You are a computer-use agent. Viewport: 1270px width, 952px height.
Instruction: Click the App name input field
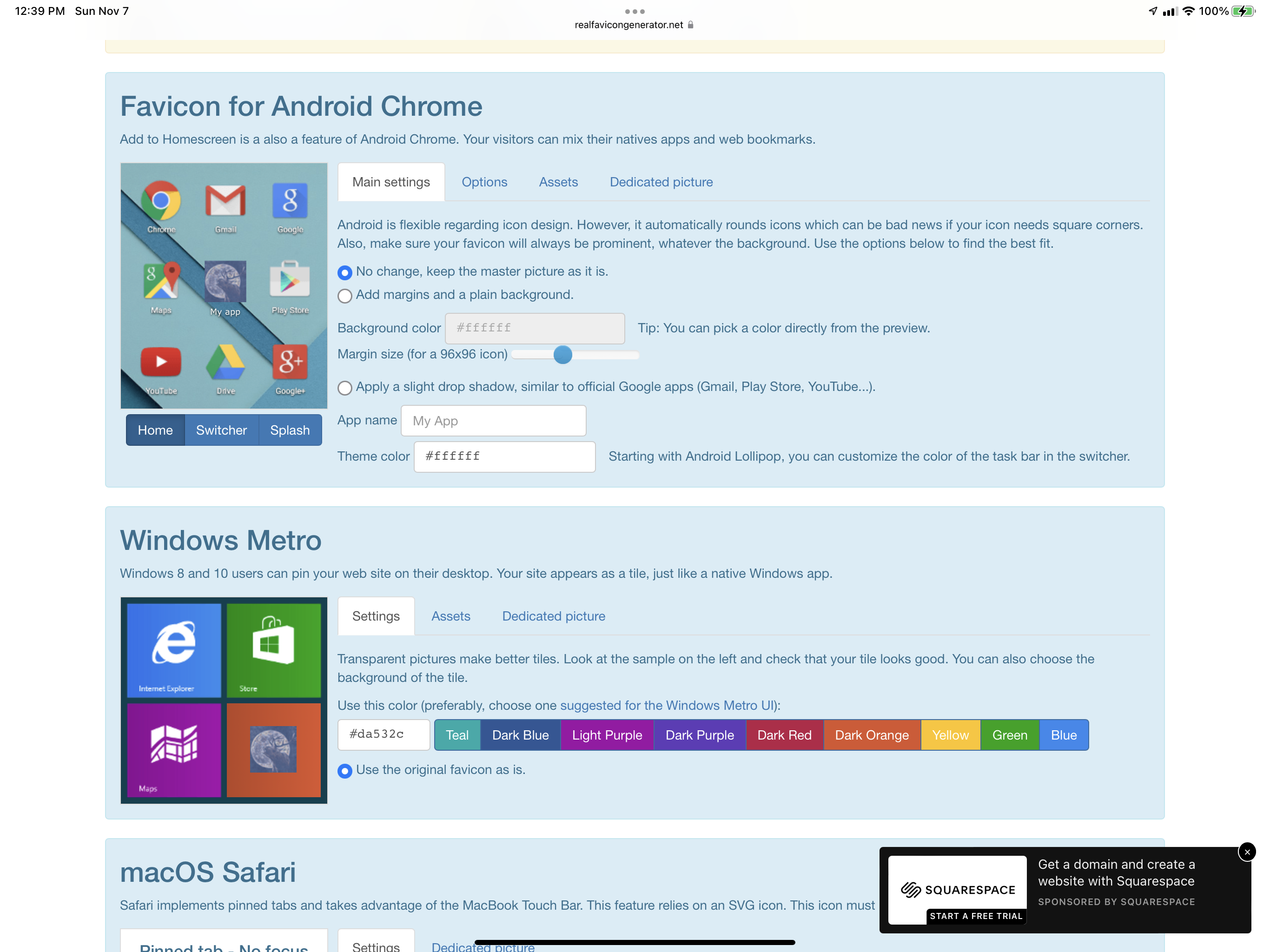[x=493, y=421]
